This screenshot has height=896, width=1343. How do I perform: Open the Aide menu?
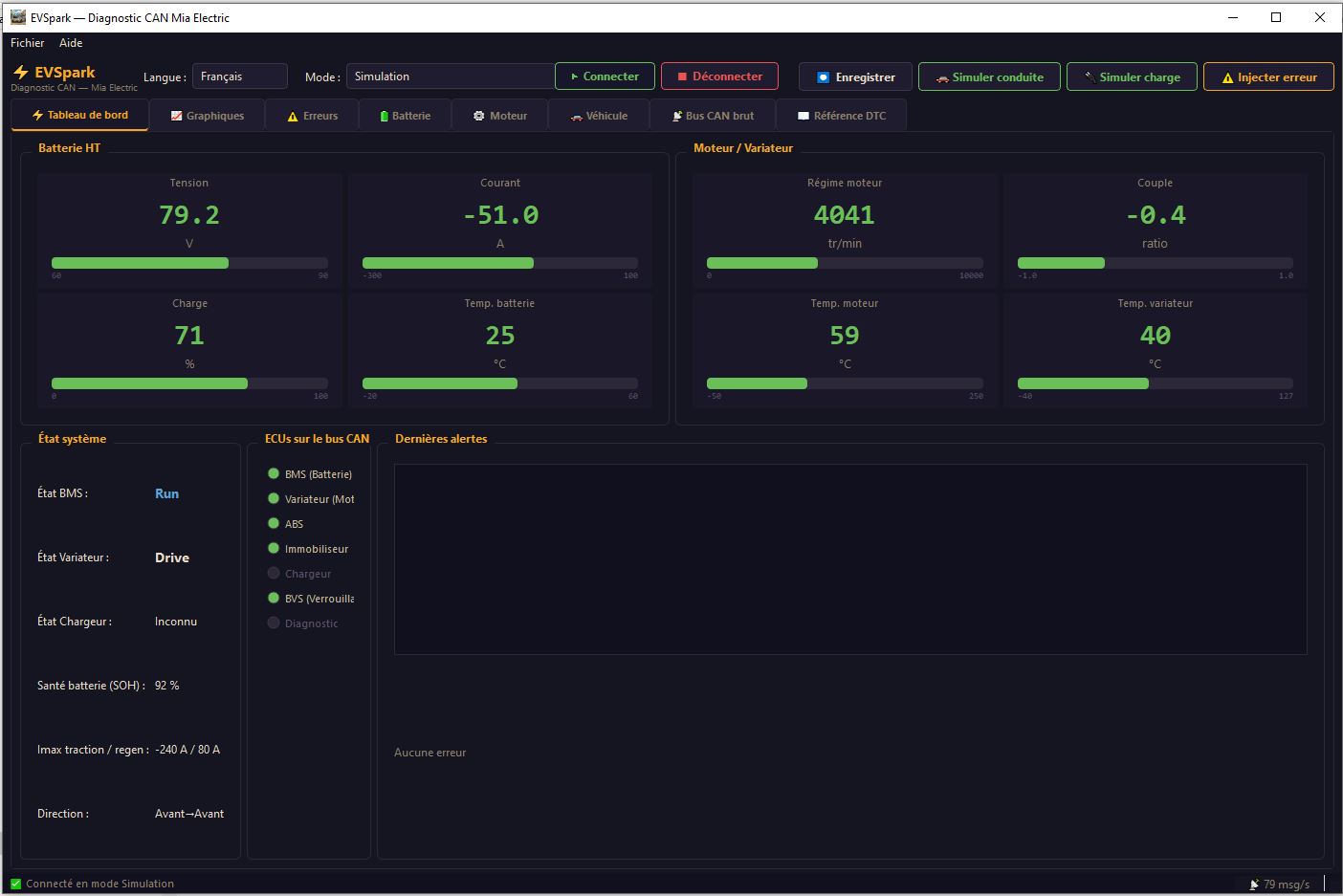(71, 43)
